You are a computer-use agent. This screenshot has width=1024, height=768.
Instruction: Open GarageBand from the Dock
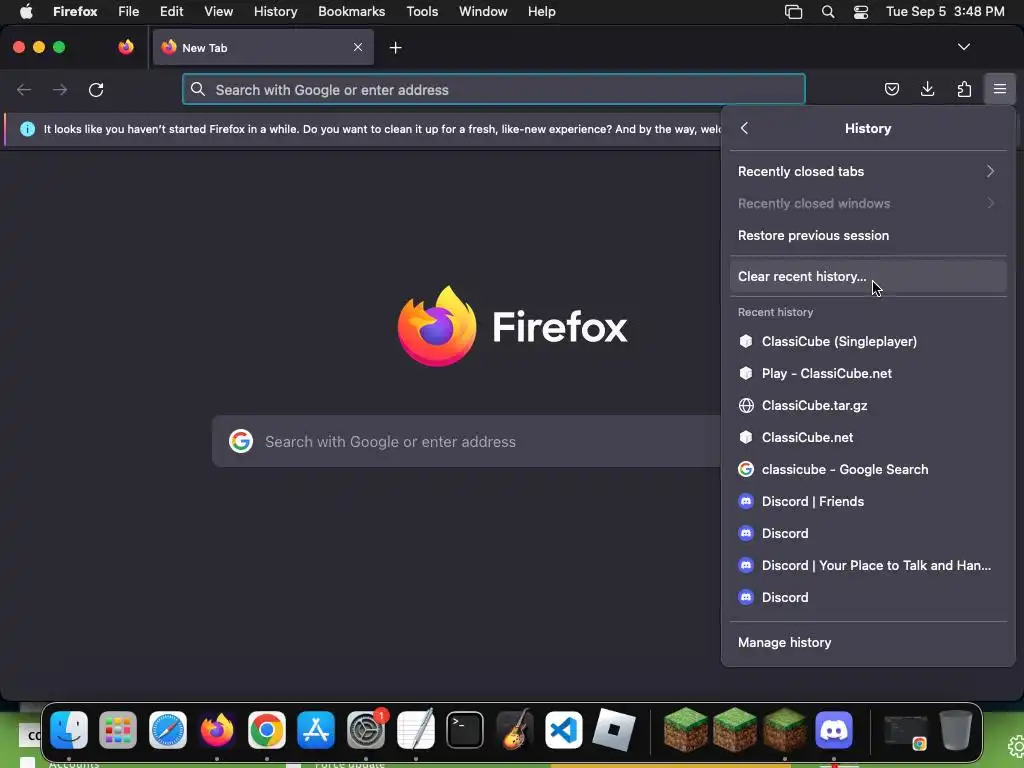pyautogui.click(x=515, y=729)
